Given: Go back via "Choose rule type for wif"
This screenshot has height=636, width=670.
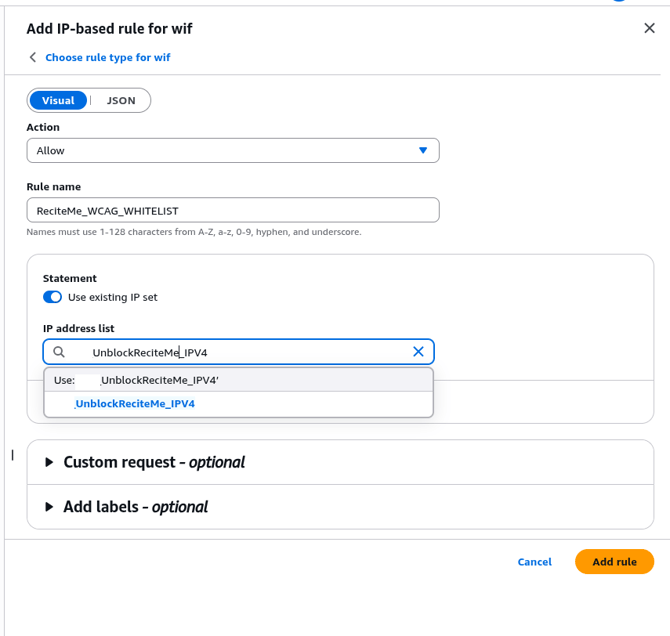Looking at the screenshot, I should coord(108,58).
